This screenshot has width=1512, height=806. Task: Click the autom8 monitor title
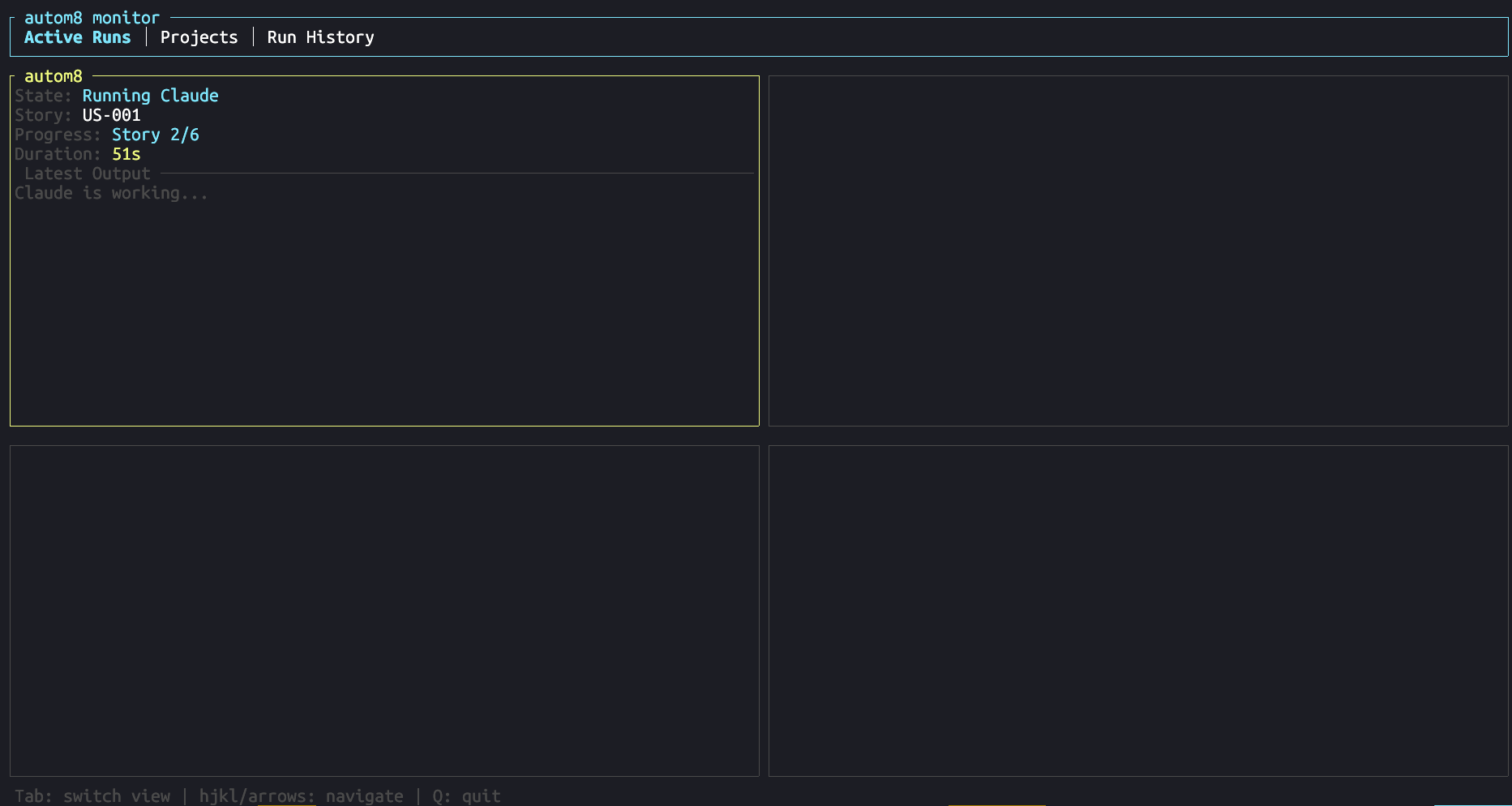[92, 18]
